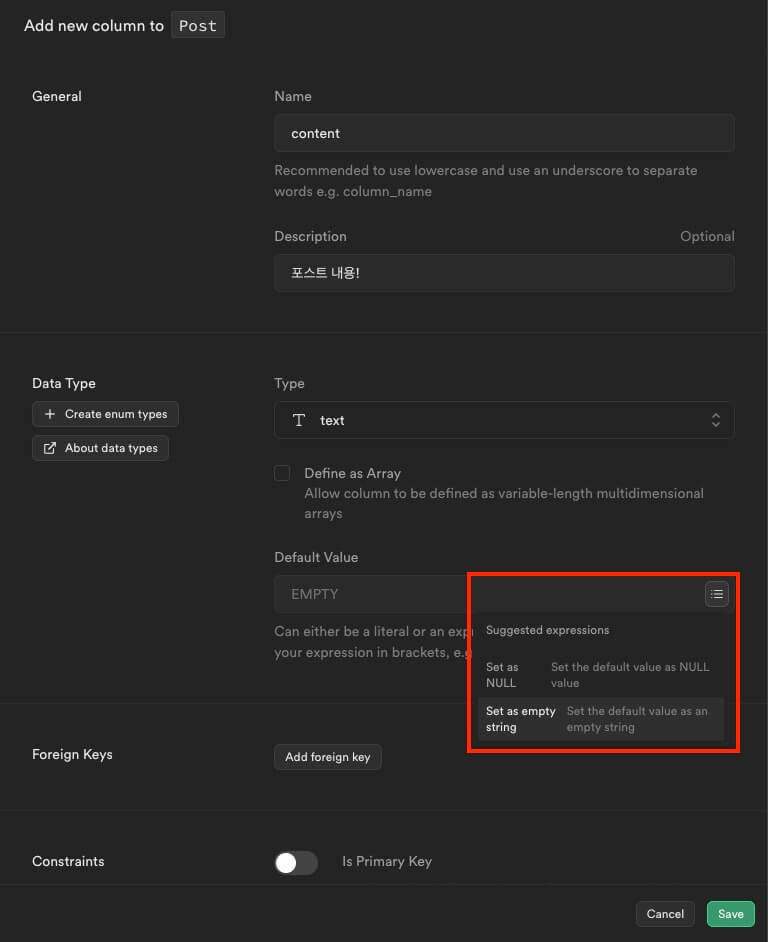Screen dimensions: 768x942
Task: Click the external link icon for data types
Action: click(50, 448)
